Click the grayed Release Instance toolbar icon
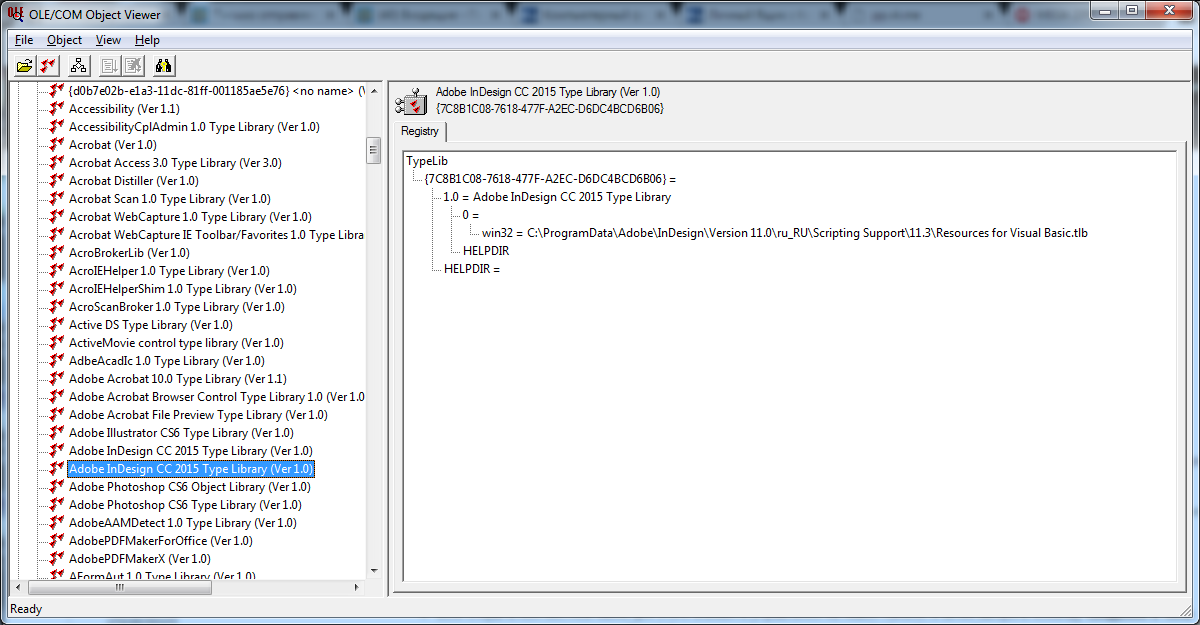 [x=133, y=66]
